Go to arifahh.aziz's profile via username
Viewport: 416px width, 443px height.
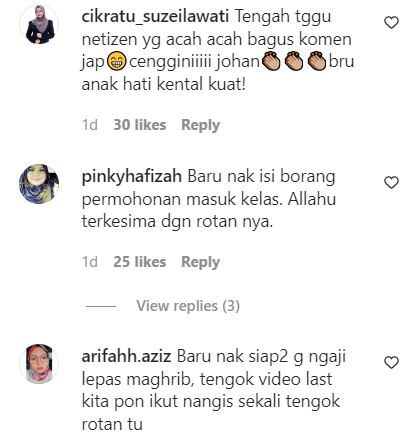(x=126, y=356)
